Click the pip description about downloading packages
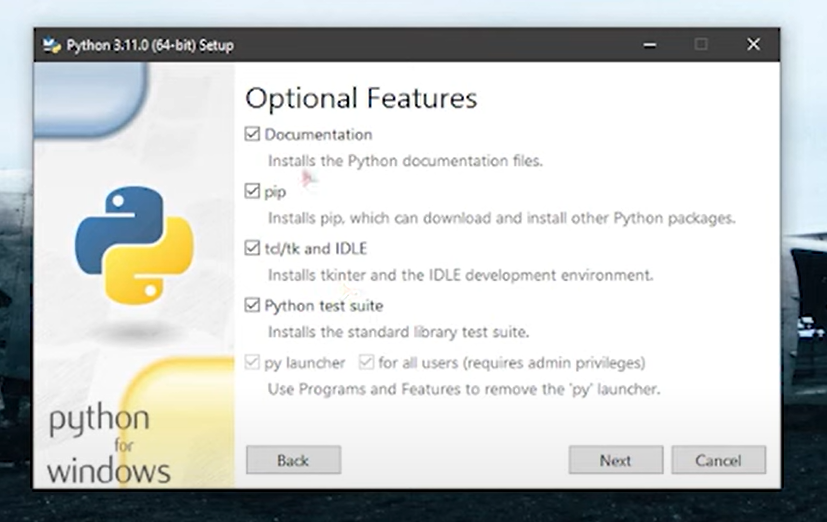Viewport: 827px width, 522px height. [x=502, y=218]
